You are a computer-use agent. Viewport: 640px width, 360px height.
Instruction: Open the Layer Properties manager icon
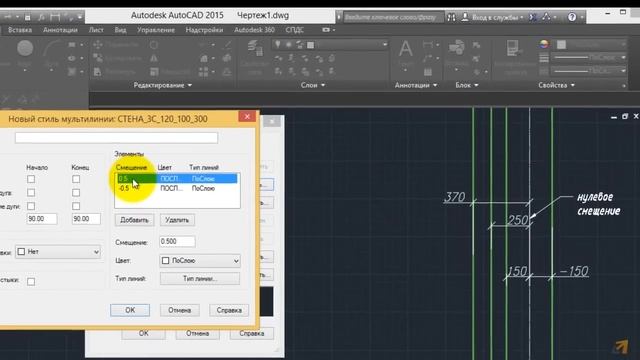[255, 48]
